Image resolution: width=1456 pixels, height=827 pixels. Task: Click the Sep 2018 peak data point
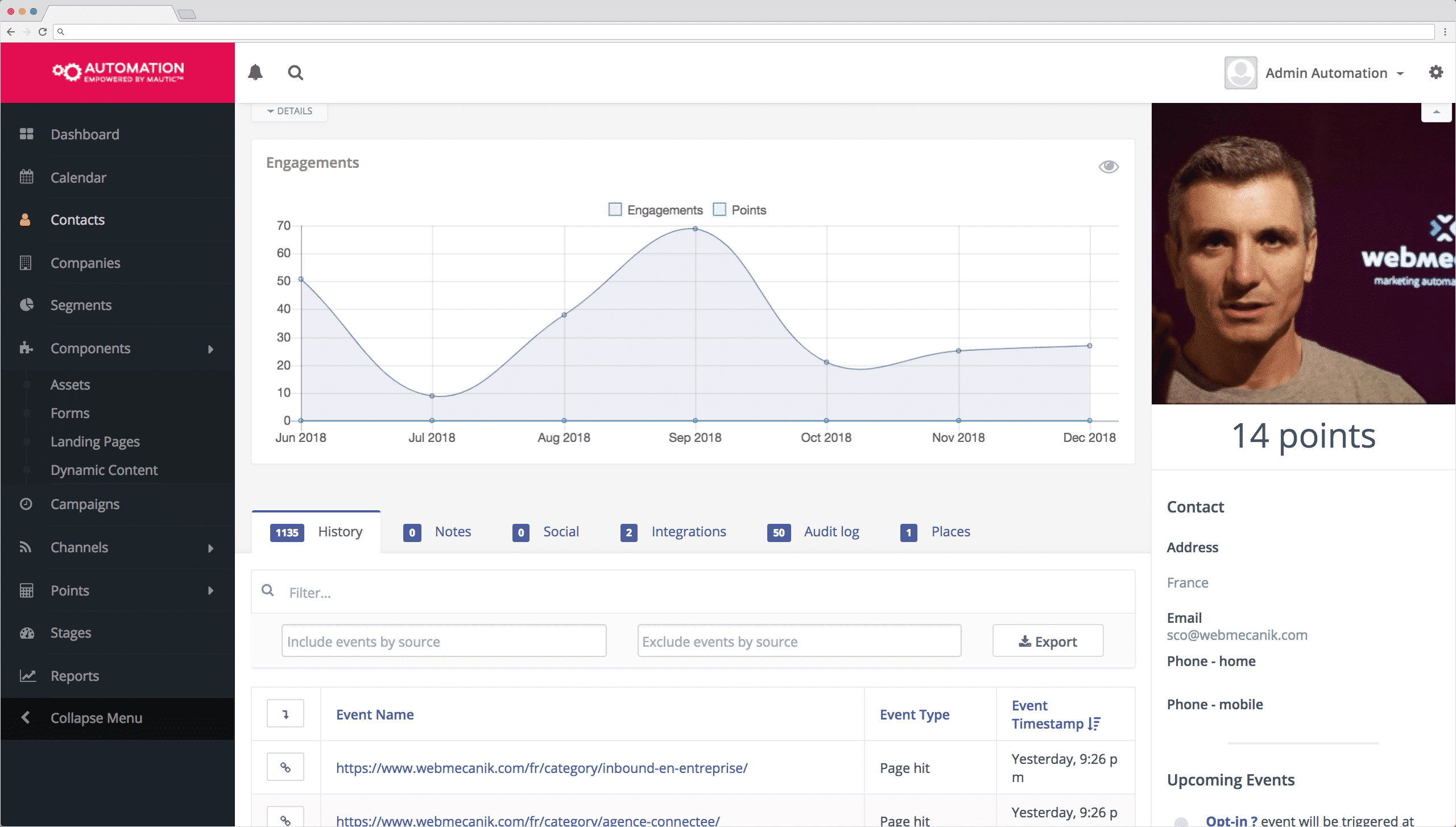tap(695, 229)
